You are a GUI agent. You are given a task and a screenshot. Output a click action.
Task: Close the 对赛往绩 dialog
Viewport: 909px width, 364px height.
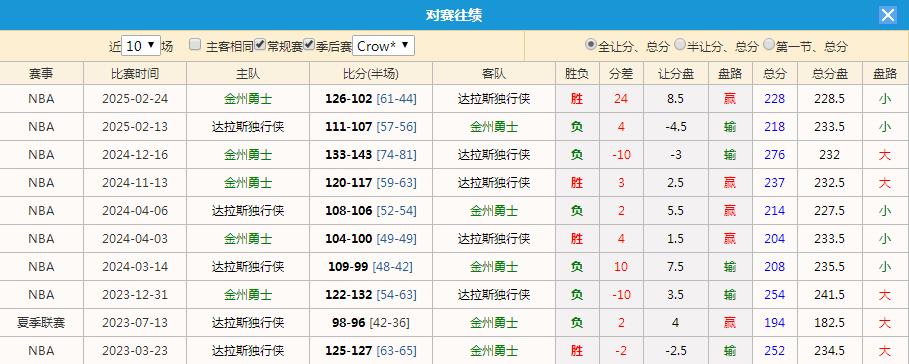point(888,15)
